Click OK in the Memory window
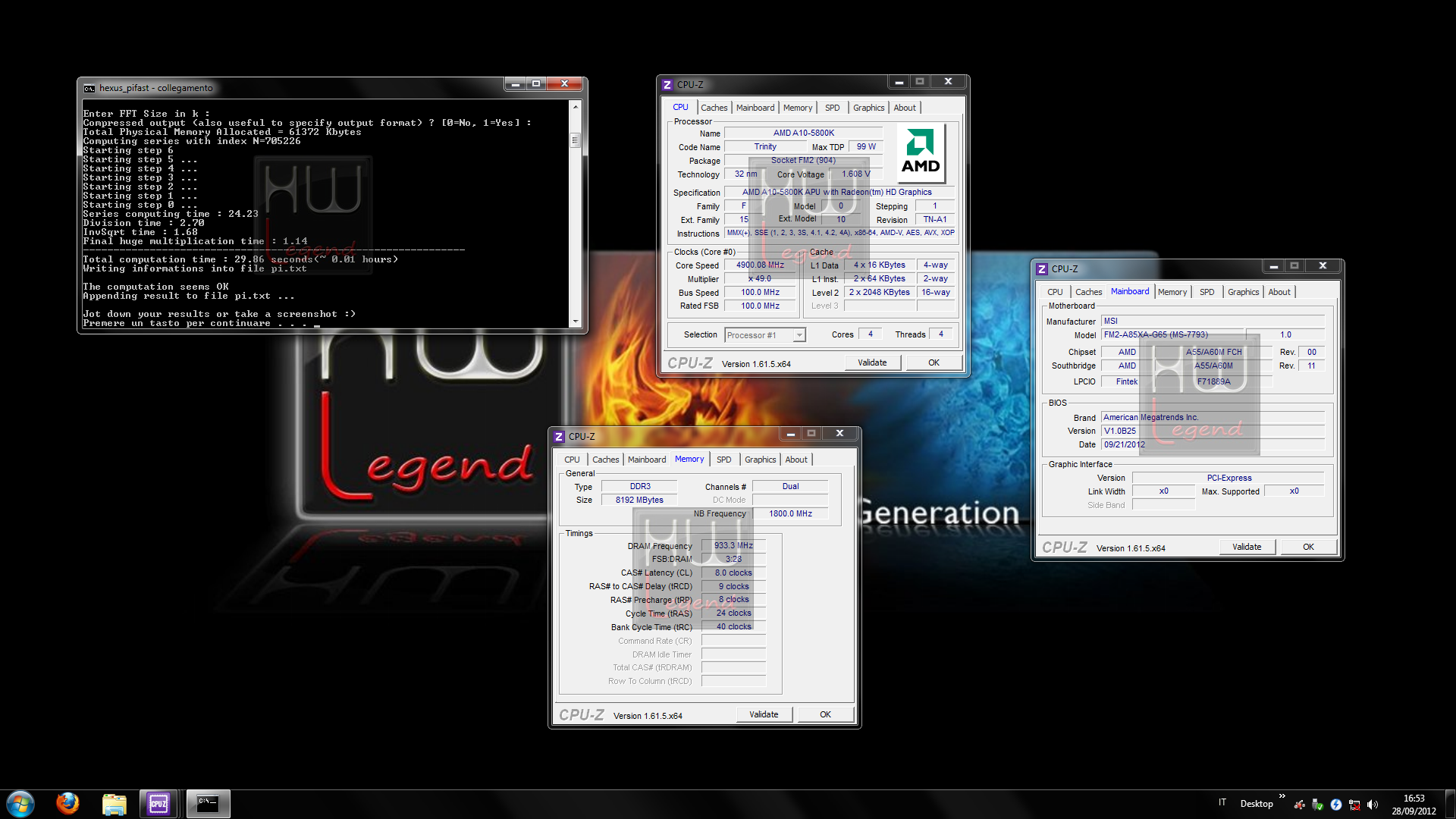The width and height of the screenshot is (1456, 819). pos(825,714)
